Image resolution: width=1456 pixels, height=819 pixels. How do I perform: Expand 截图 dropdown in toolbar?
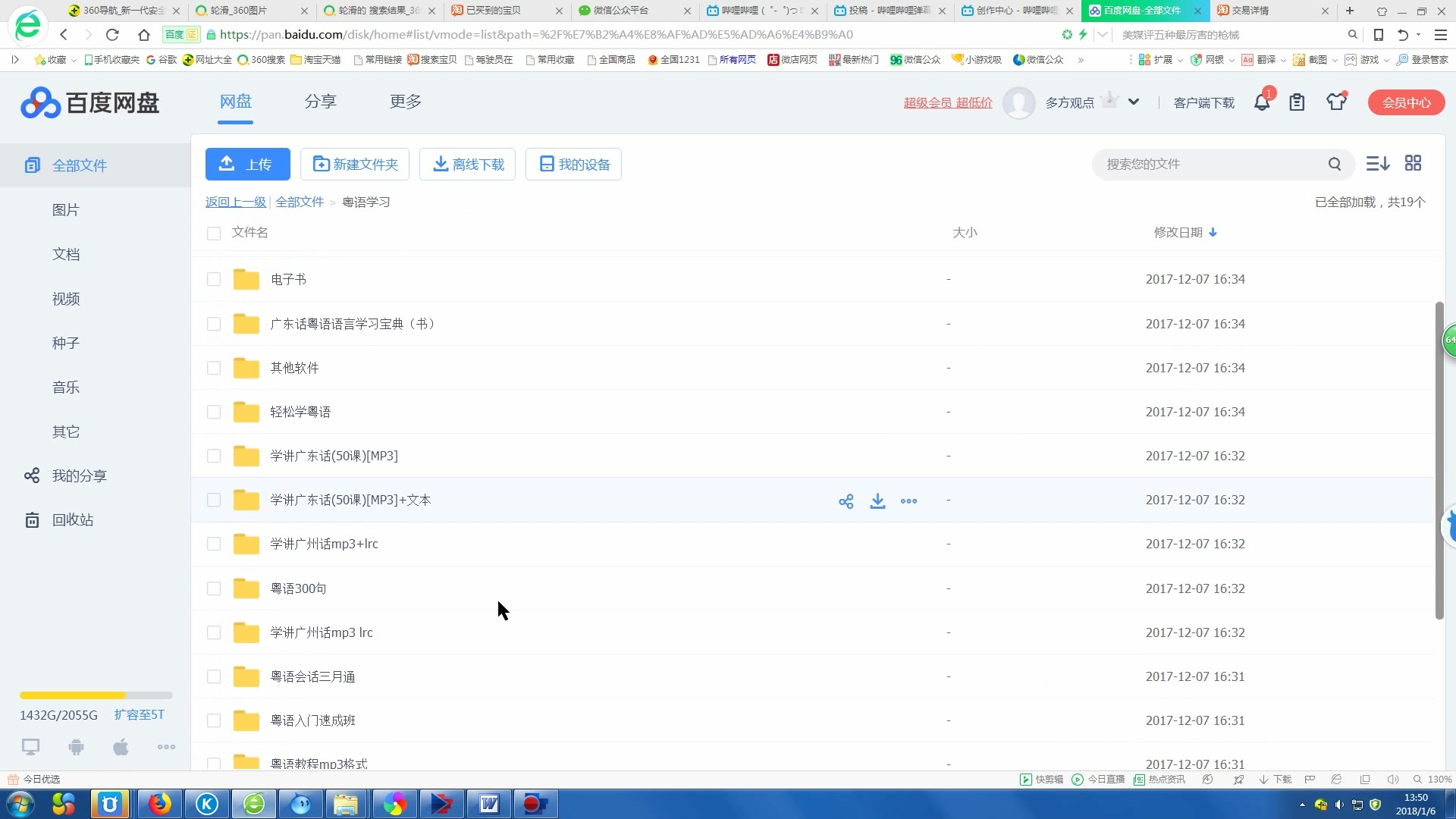1335,60
